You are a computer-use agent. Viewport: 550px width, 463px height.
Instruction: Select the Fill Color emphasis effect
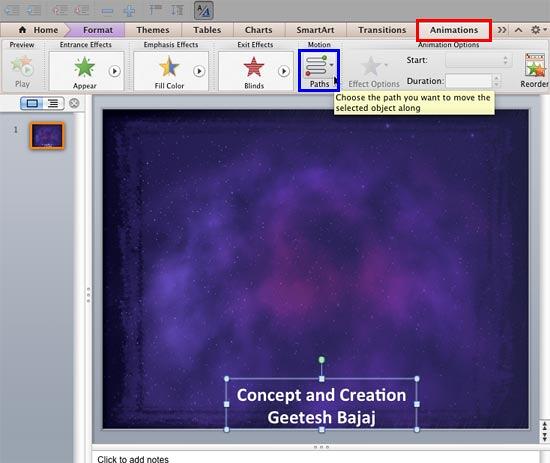coord(169,67)
